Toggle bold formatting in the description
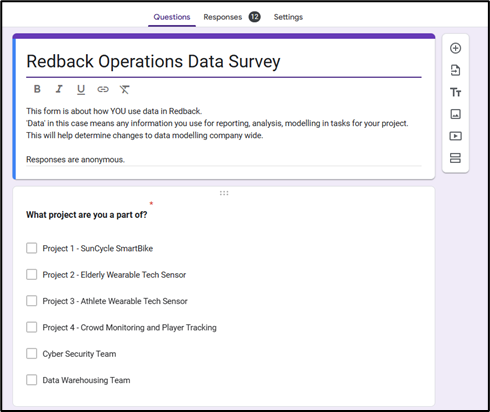Image resolution: width=490 pixels, height=412 pixels. click(37, 89)
